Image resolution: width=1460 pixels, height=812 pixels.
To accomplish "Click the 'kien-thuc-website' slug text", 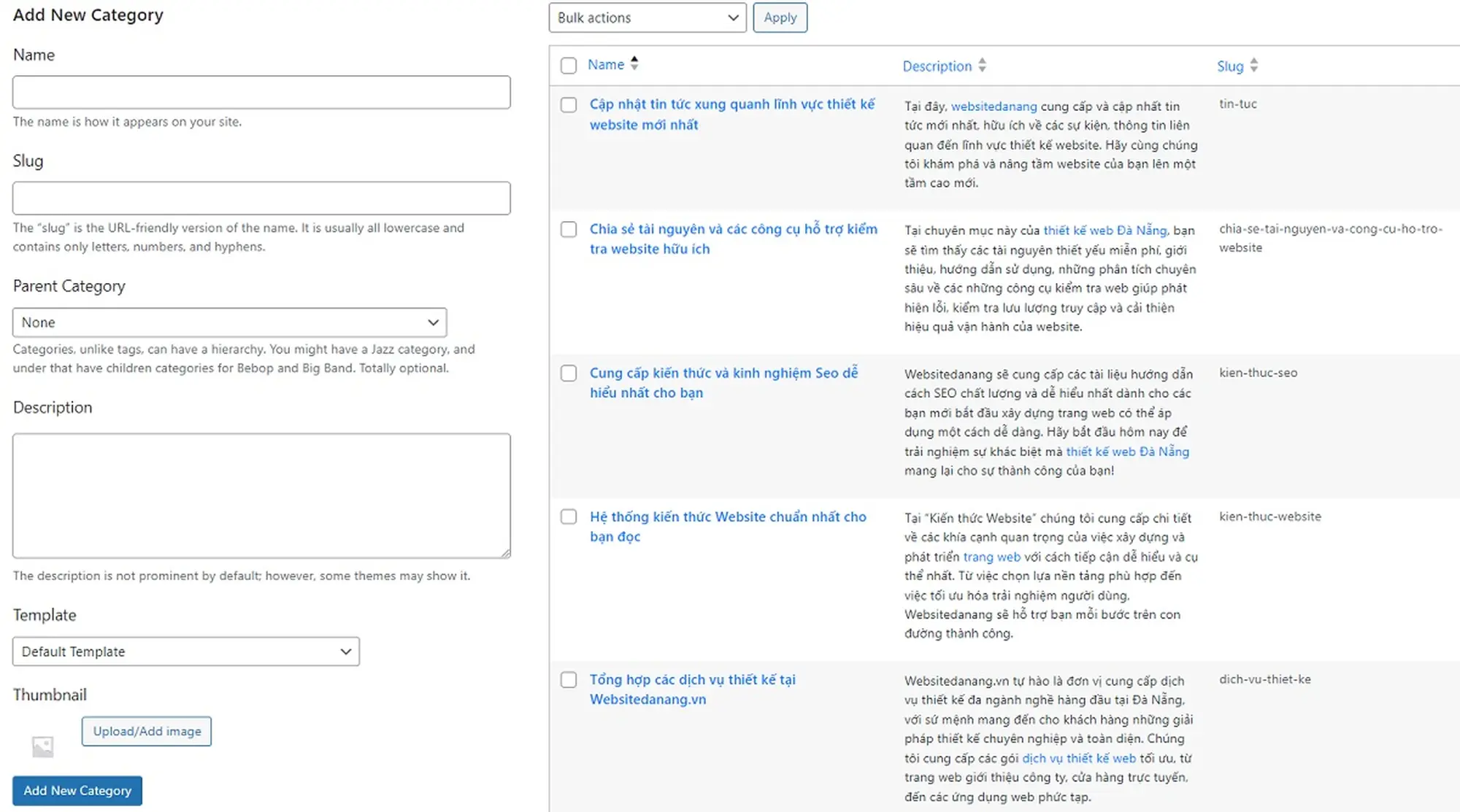I will (1270, 517).
